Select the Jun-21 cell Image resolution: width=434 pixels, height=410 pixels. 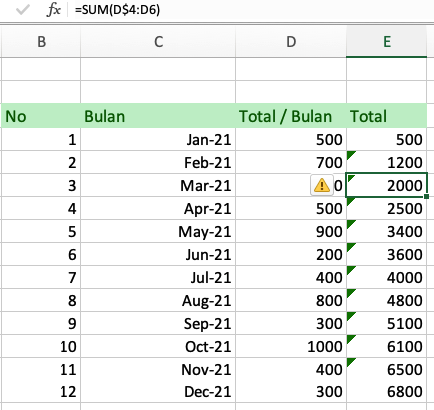158,254
